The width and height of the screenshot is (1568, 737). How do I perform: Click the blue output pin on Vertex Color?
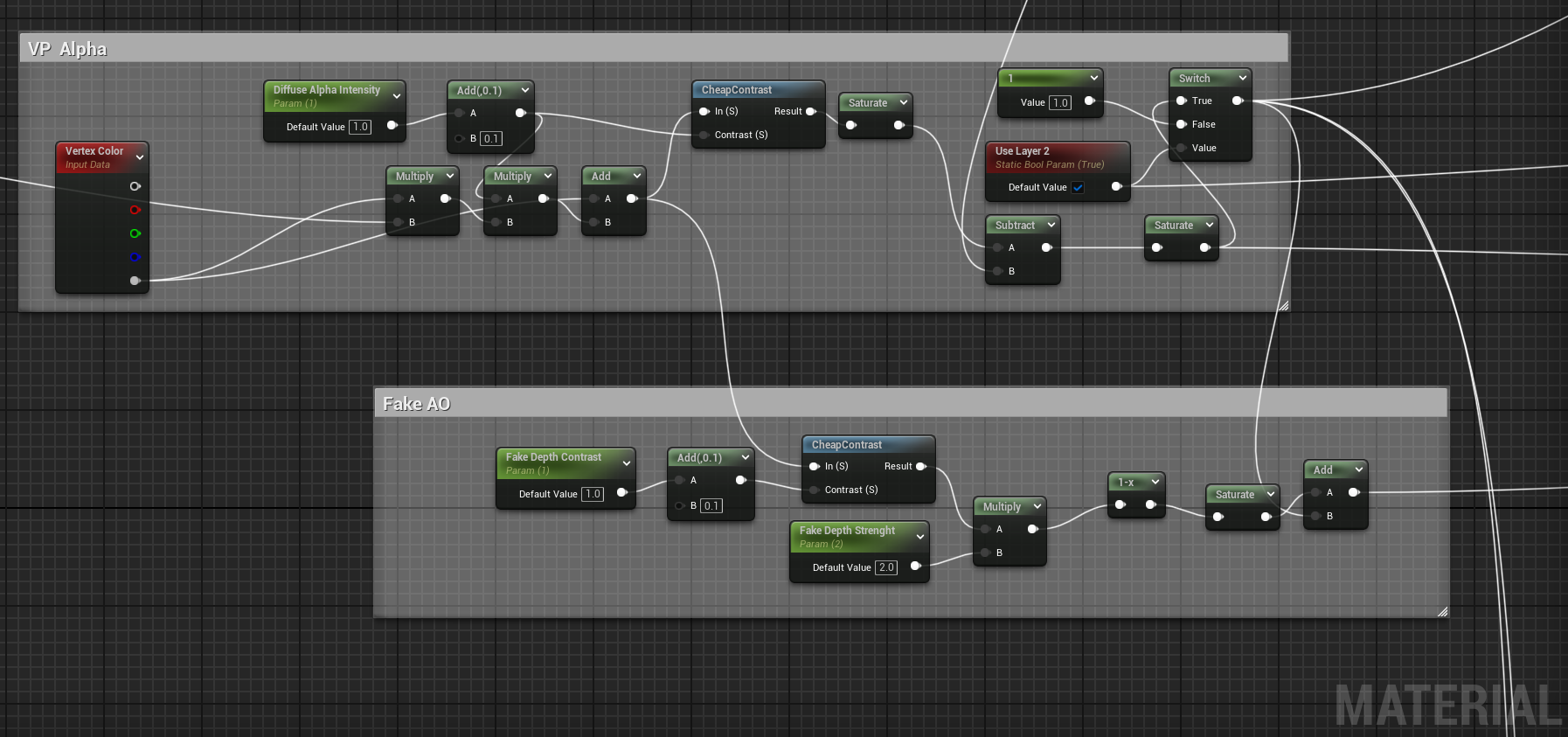tap(135, 257)
